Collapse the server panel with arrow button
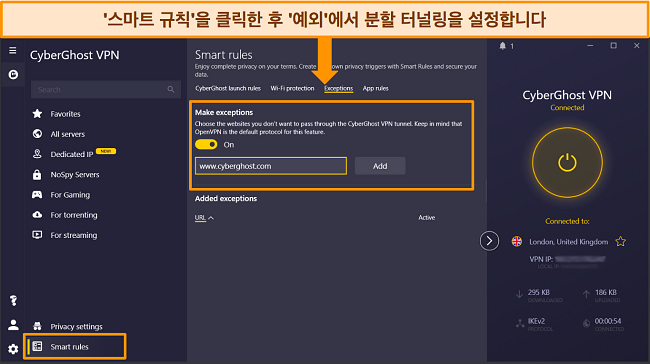The image size is (650, 364). (x=489, y=241)
